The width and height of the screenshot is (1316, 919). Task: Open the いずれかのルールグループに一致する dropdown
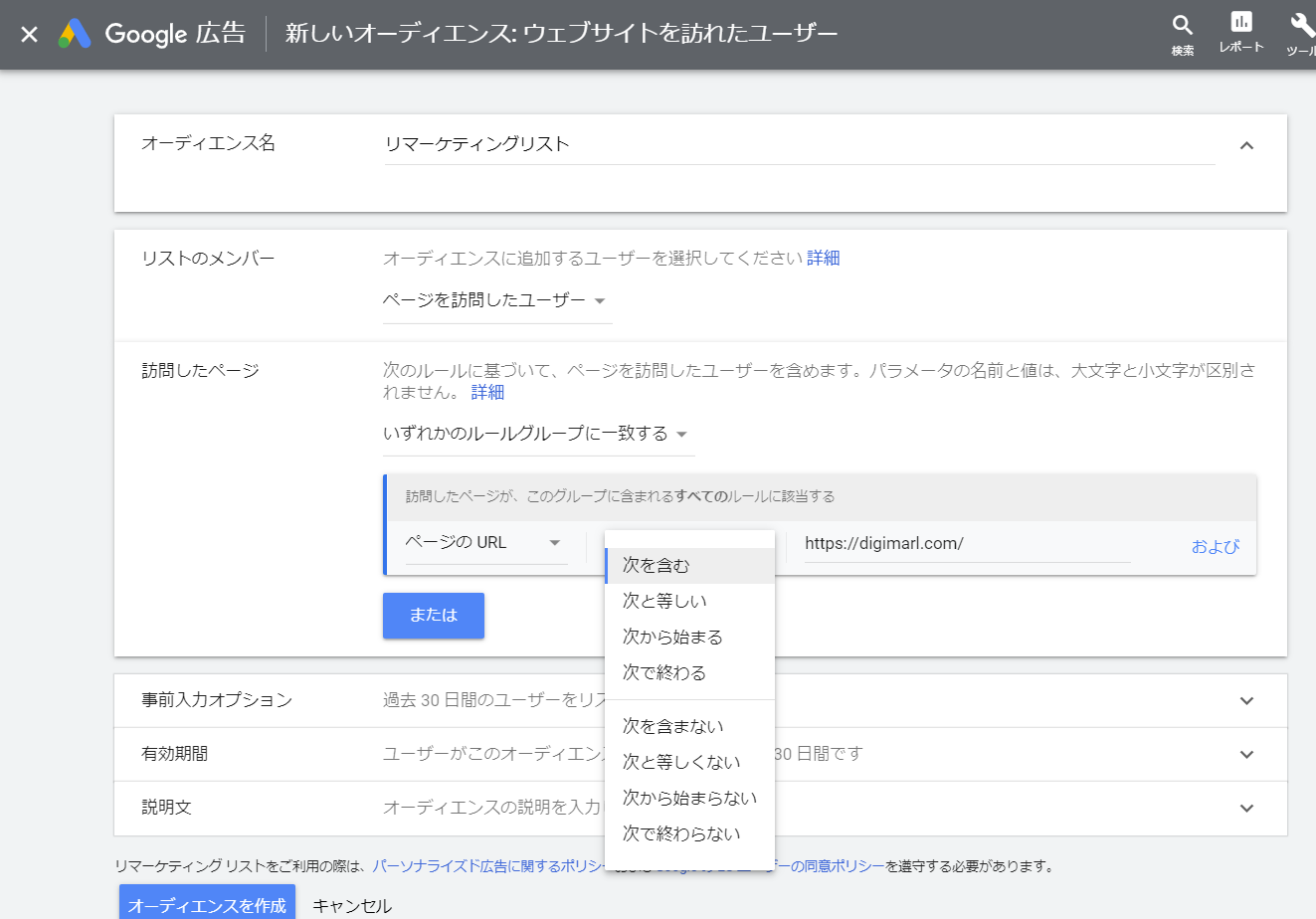click(537, 435)
